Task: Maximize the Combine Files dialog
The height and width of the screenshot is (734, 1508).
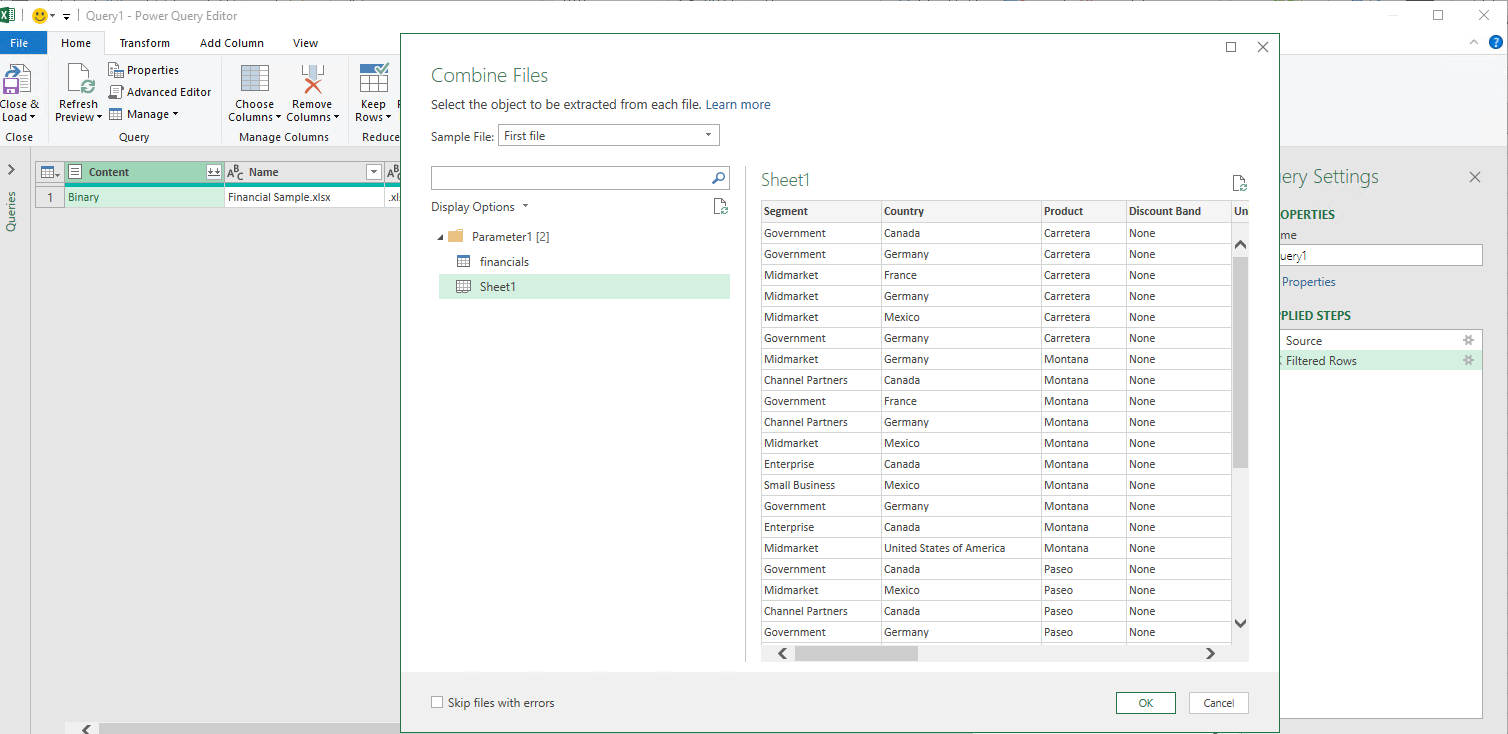Action: [x=1231, y=47]
